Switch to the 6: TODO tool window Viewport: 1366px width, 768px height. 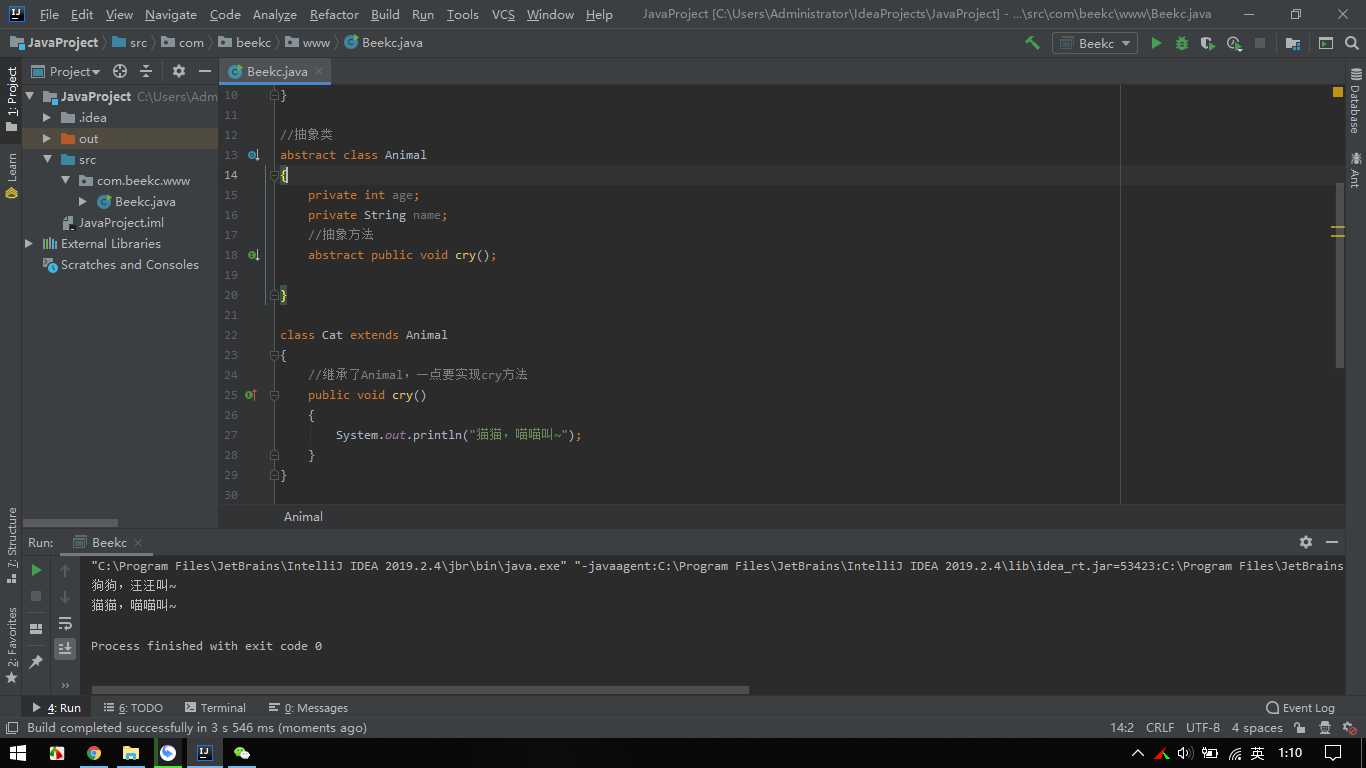point(133,707)
